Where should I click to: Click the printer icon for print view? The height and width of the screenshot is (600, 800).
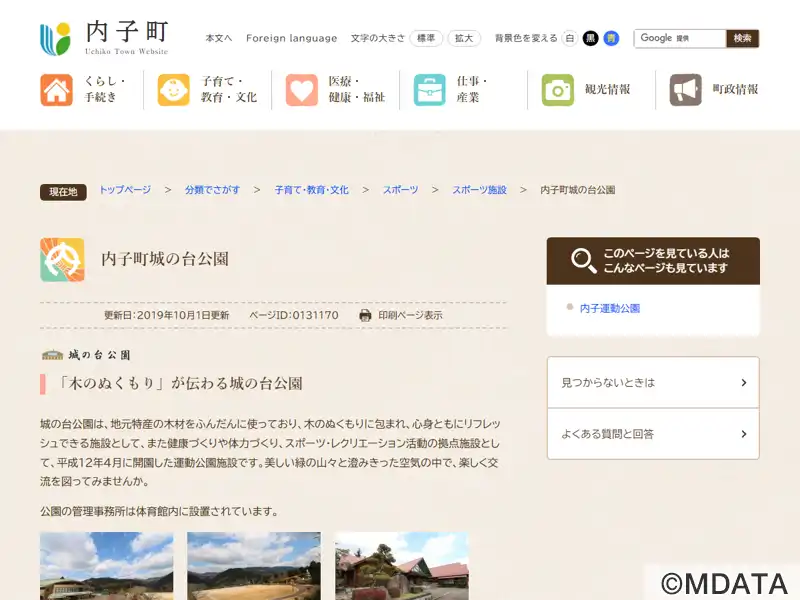(365, 315)
